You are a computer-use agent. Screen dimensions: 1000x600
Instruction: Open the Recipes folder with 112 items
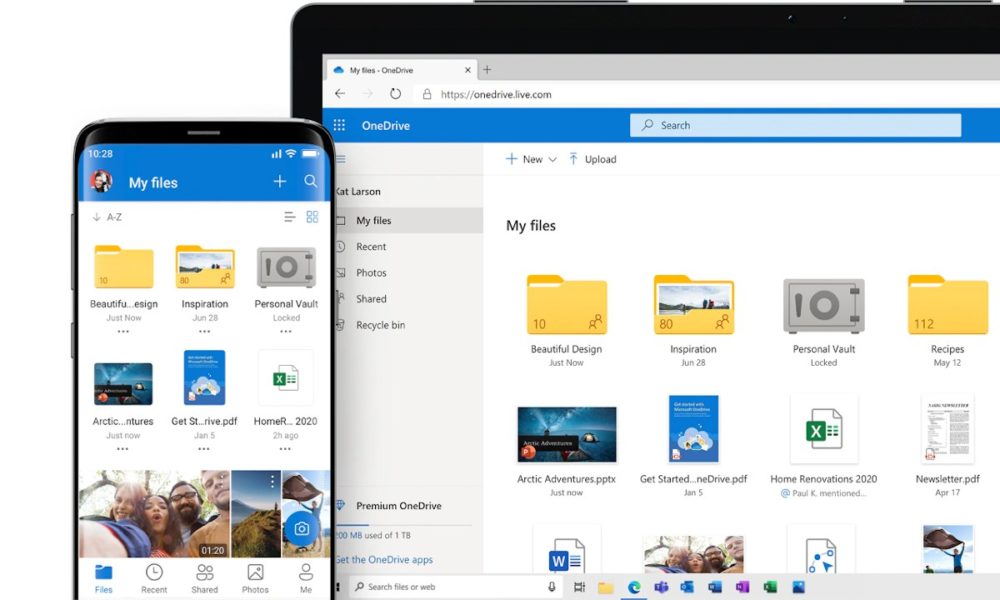947,305
